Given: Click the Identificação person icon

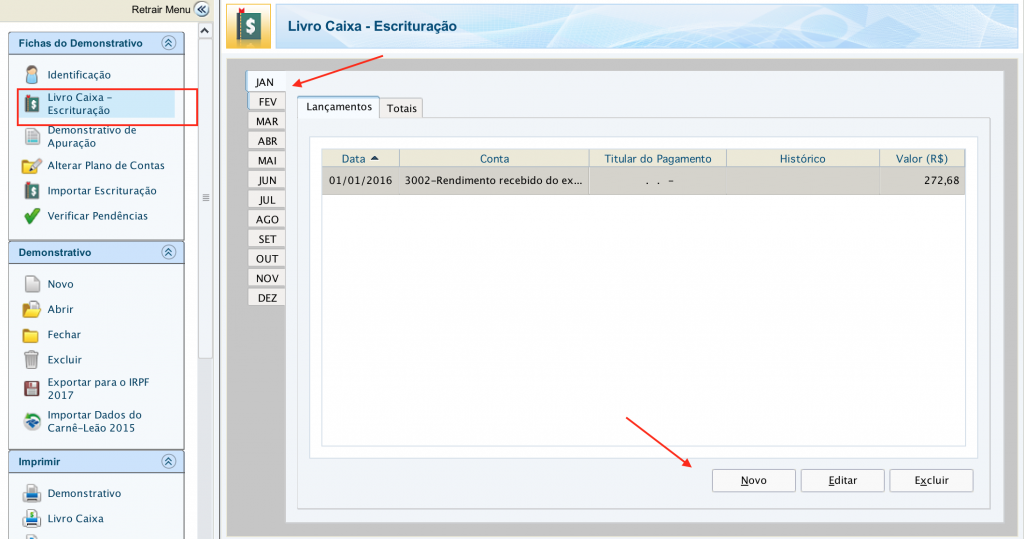Looking at the screenshot, I should click(32, 75).
